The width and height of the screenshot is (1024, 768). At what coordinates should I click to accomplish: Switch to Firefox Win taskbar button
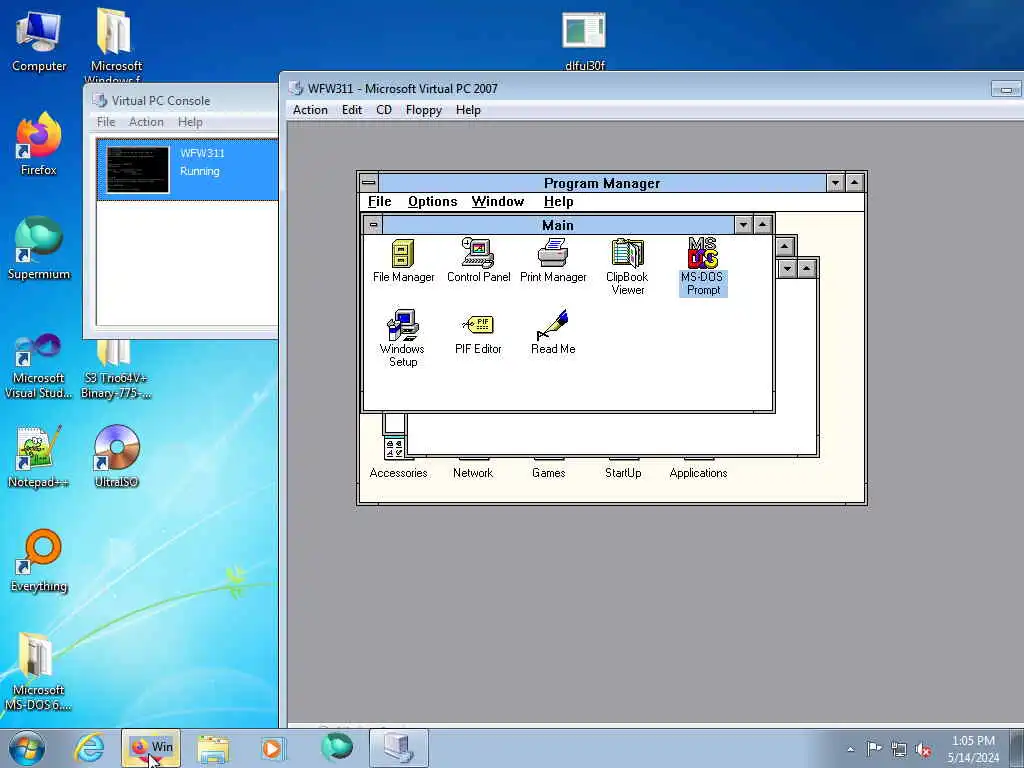pyautogui.click(x=151, y=748)
